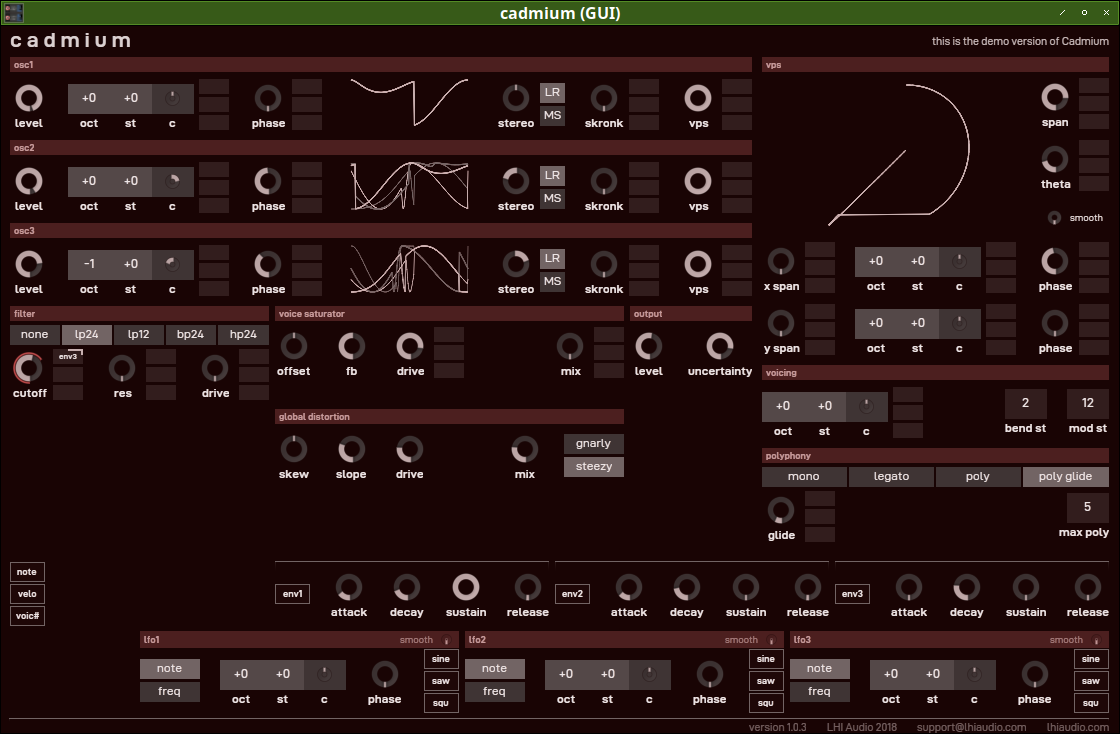Click the osc2 vps knob

point(698,181)
